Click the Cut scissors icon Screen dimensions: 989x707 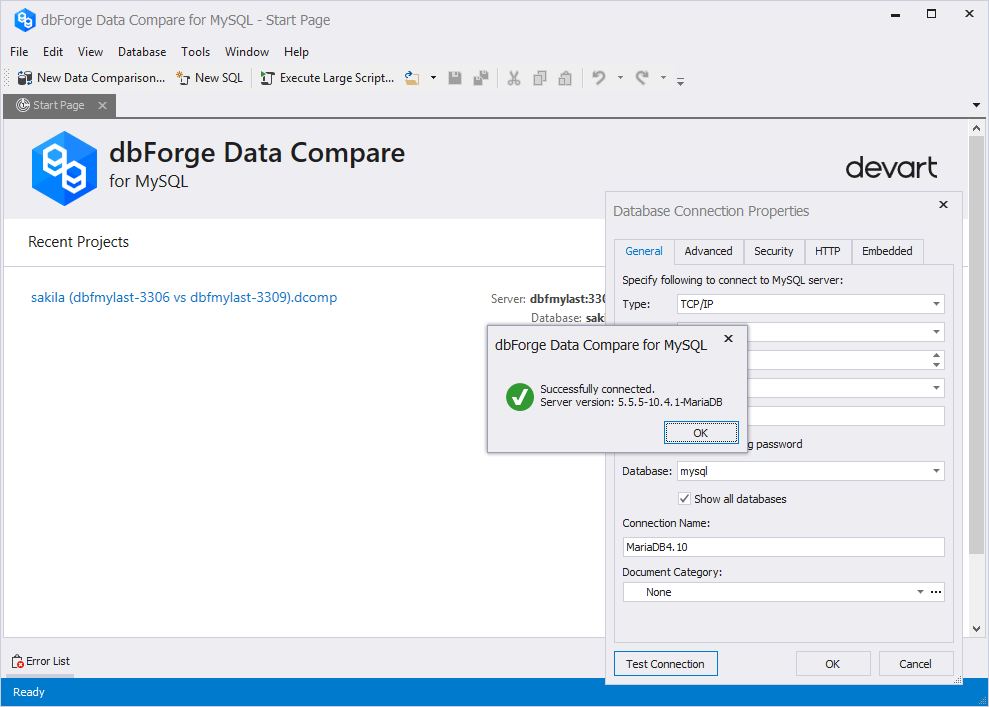514,78
